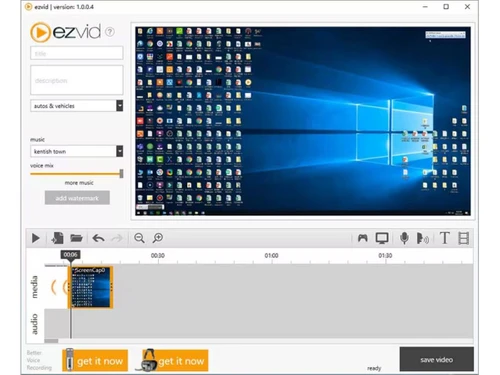
Task: Click the film strip add pictures icon
Action: [464, 238]
